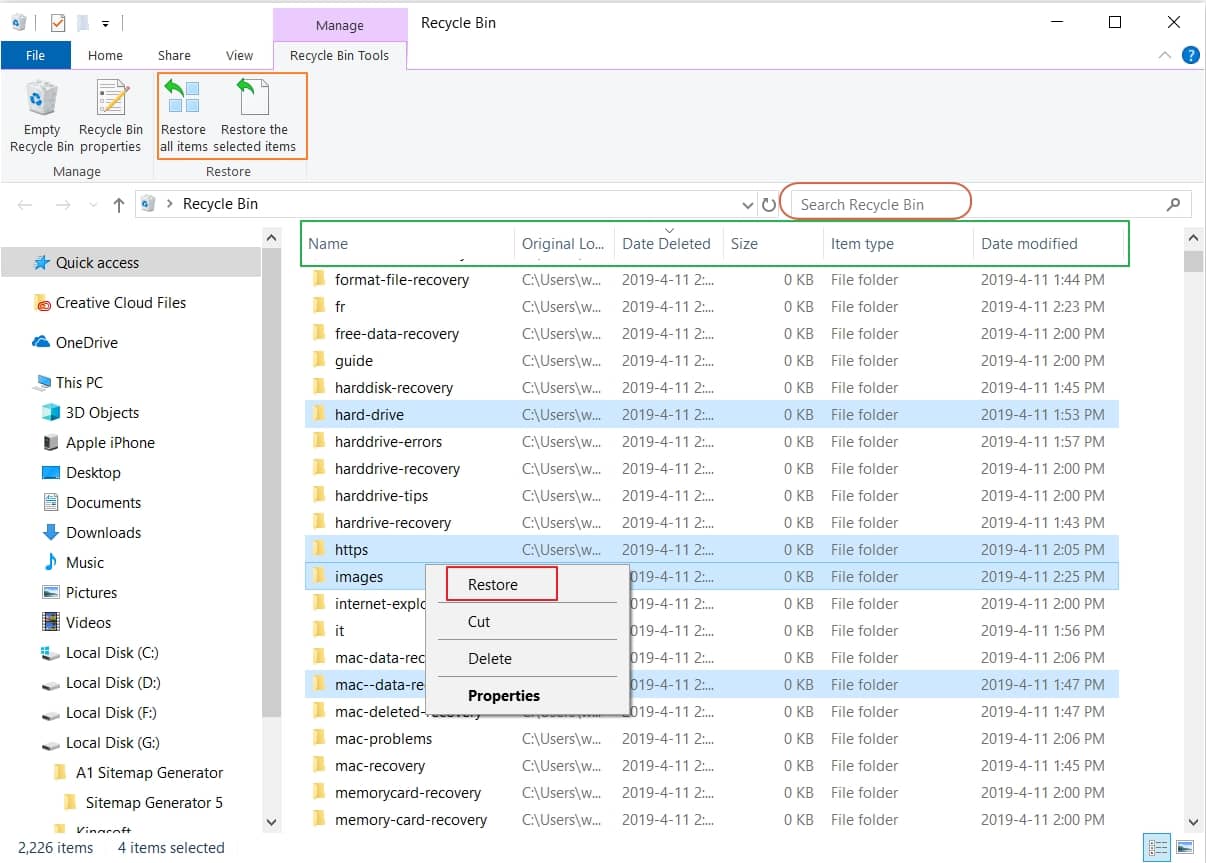Open the recent locations dropdown arrow
1206x863 pixels.
(94, 204)
